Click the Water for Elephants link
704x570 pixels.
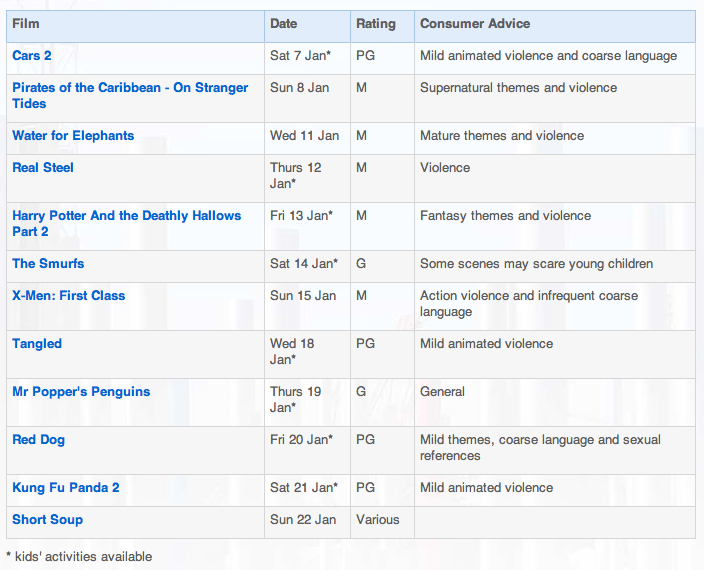tap(73, 136)
